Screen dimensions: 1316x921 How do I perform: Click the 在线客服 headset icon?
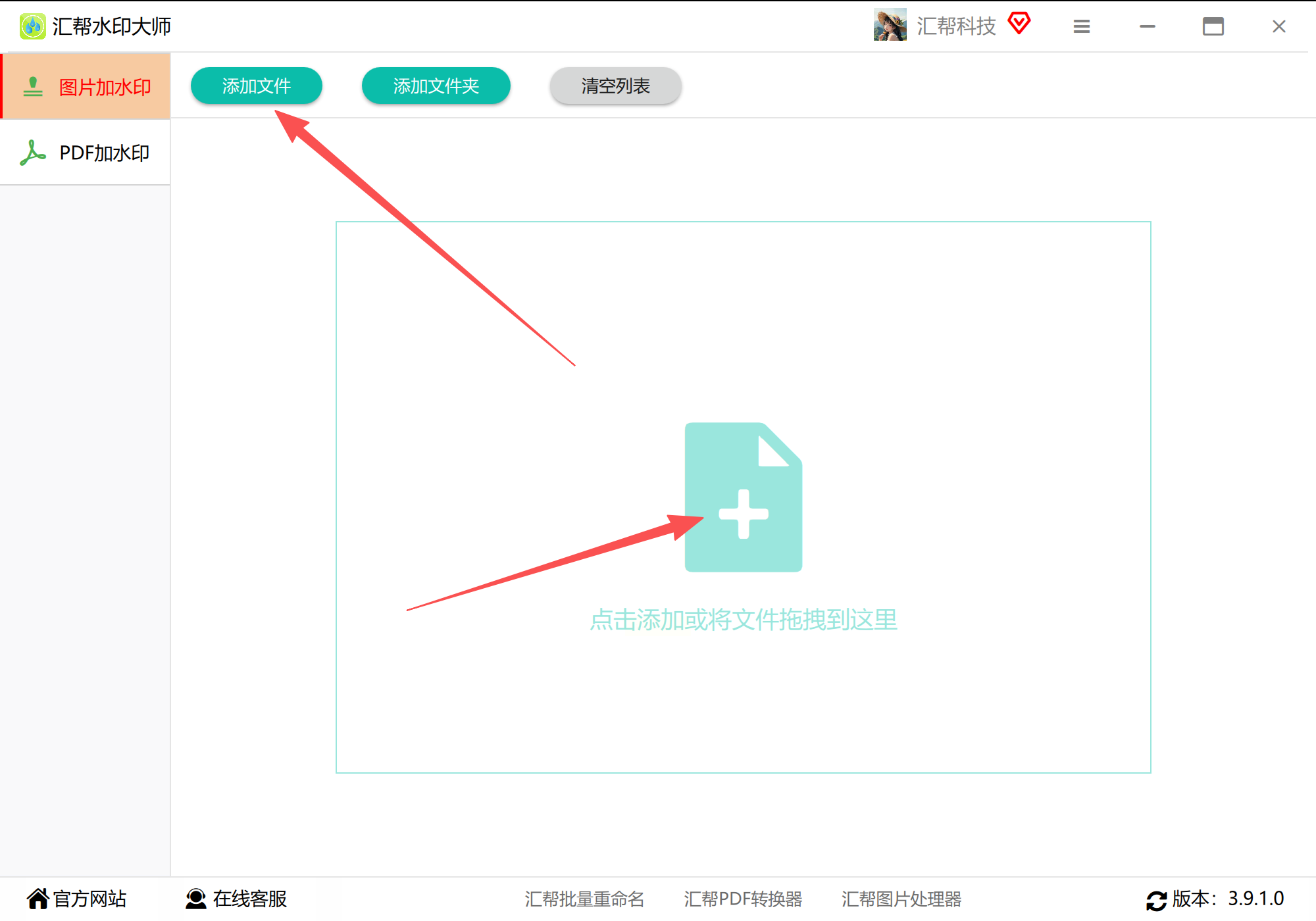point(195,898)
